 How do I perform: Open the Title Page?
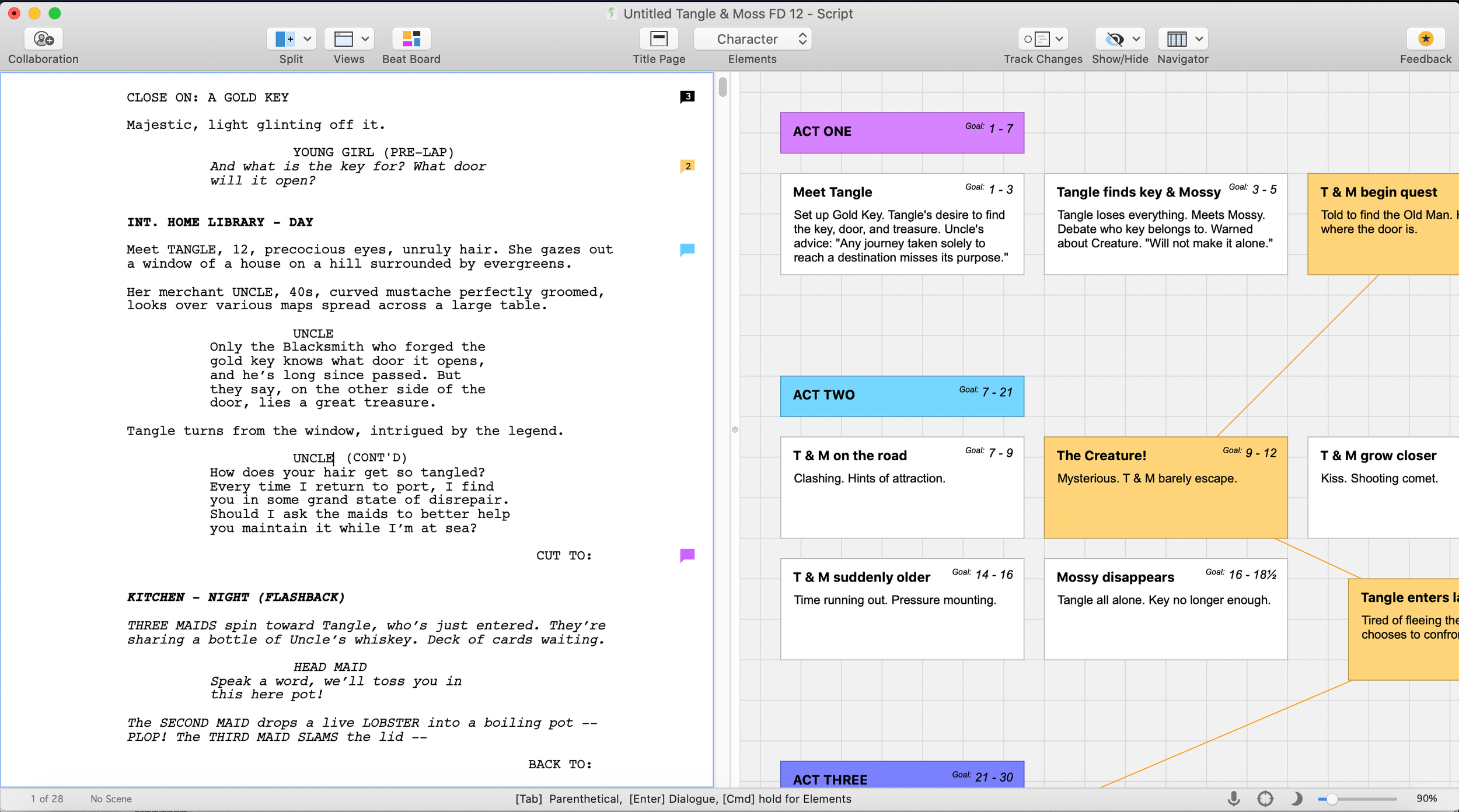click(659, 39)
